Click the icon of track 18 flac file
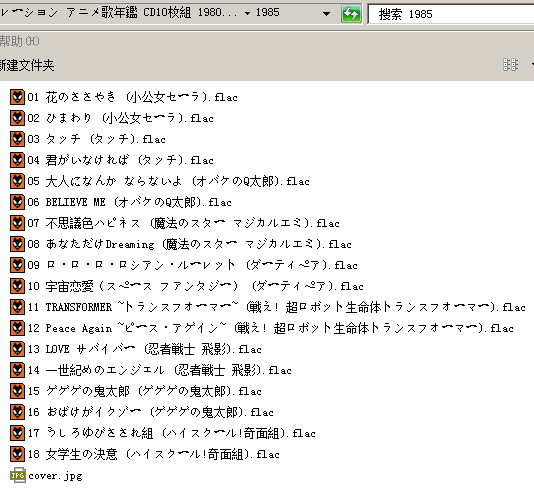The image size is (534, 488). [17, 454]
